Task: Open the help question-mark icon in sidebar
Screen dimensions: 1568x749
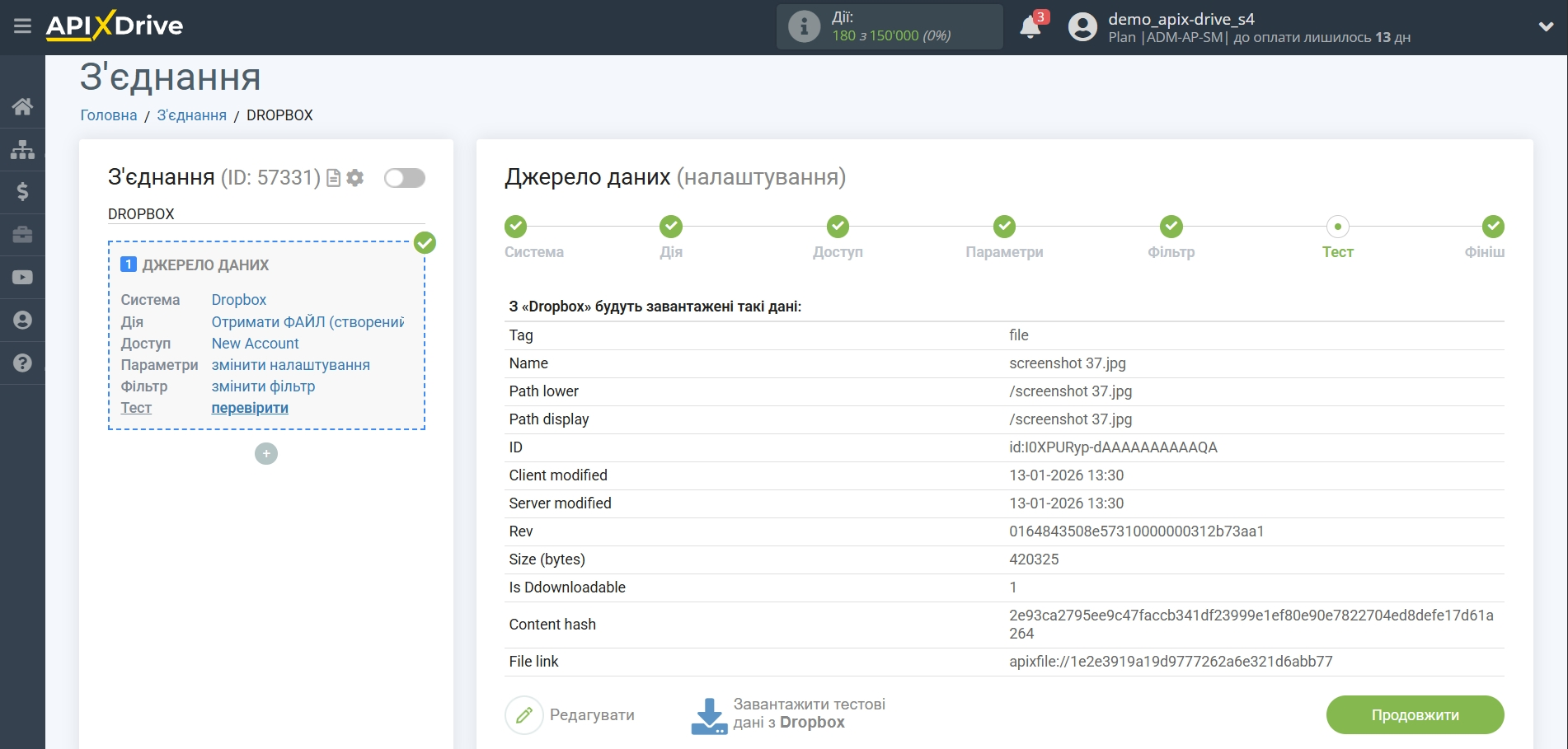Action: [x=22, y=363]
